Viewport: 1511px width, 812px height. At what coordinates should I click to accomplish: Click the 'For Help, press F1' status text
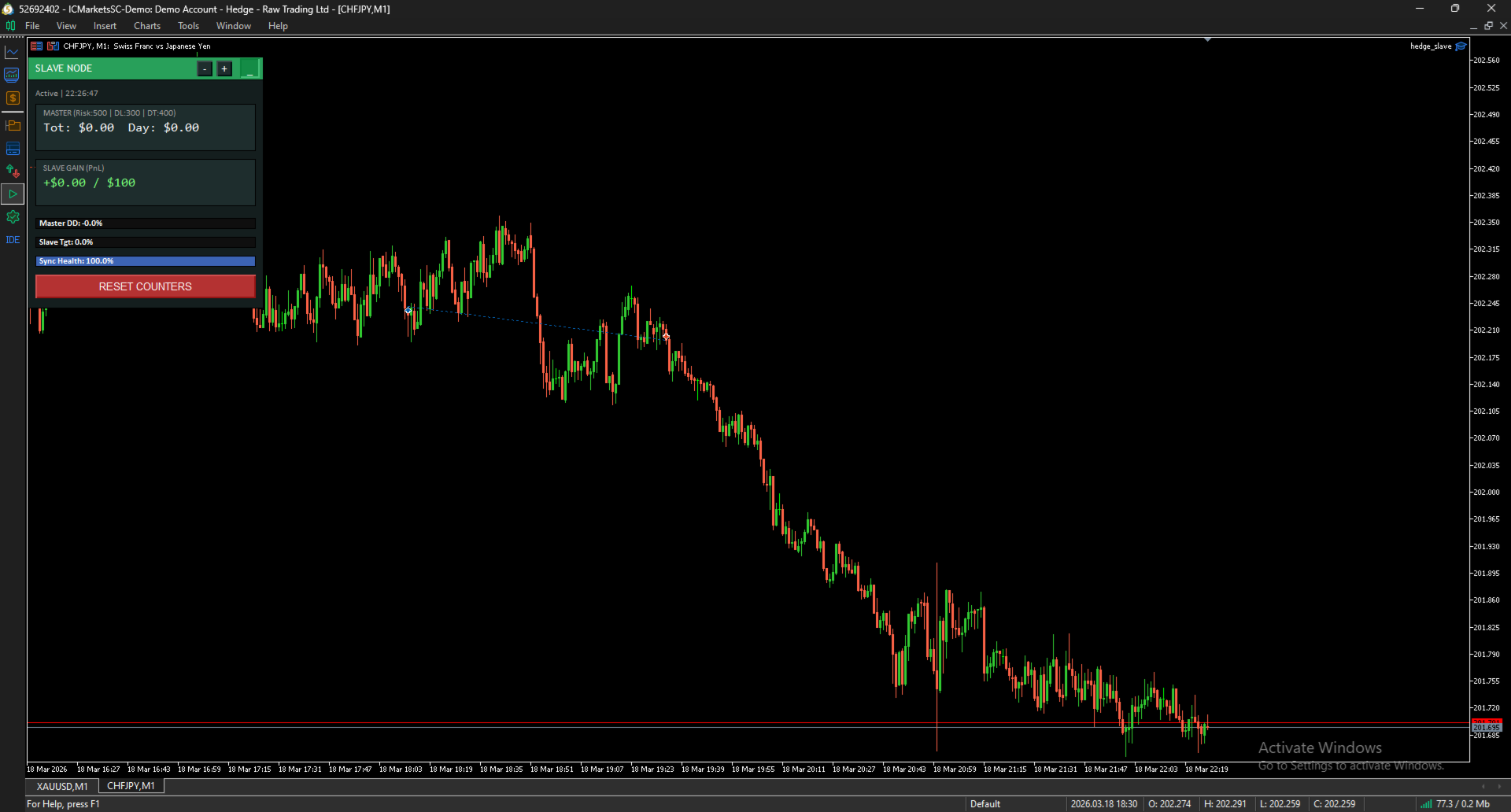[63, 804]
